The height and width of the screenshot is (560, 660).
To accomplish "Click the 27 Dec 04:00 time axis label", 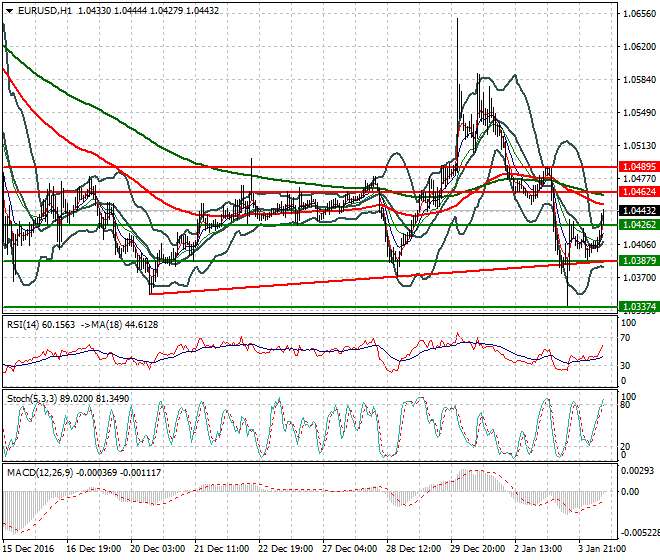I will click(x=349, y=549).
